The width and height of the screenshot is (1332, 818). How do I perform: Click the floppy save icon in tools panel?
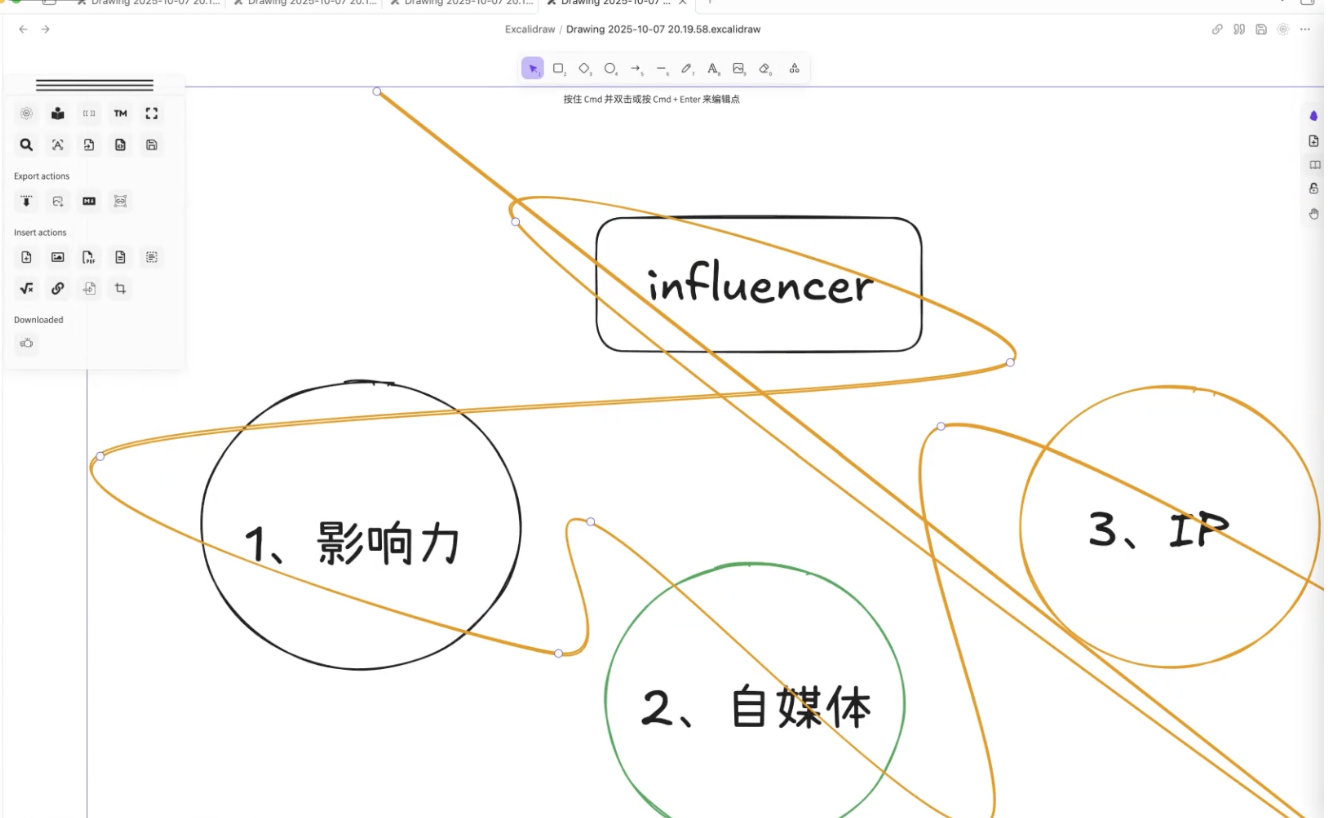pyautogui.click(x=152, y=145)
